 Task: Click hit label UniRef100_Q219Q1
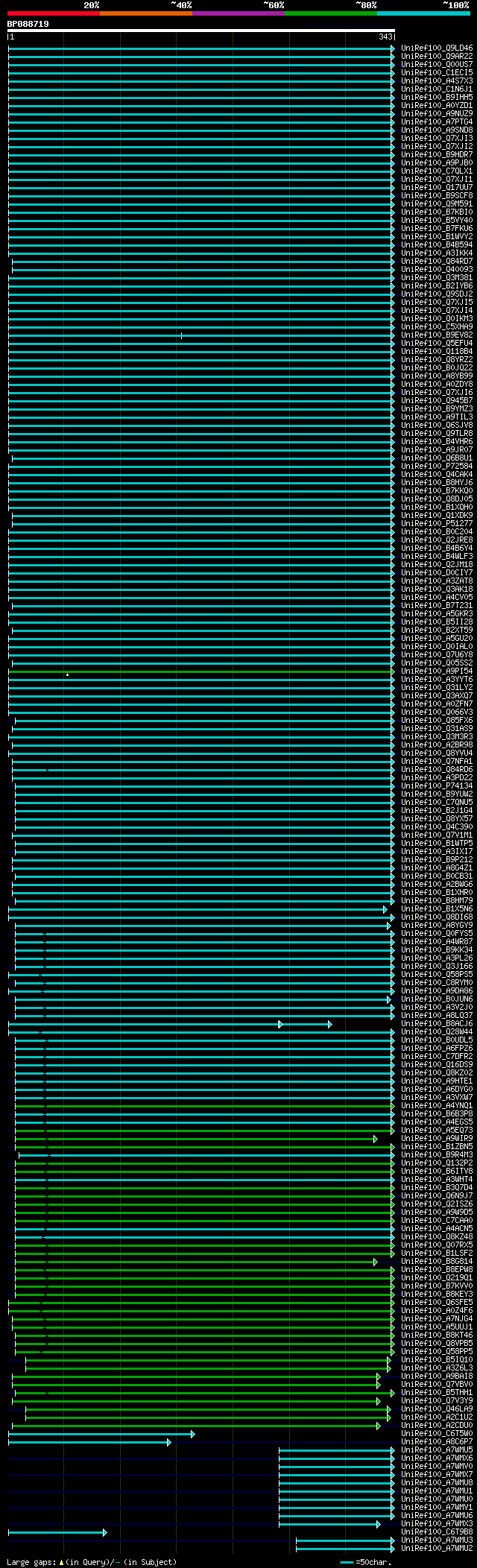tap(437, 1277)
